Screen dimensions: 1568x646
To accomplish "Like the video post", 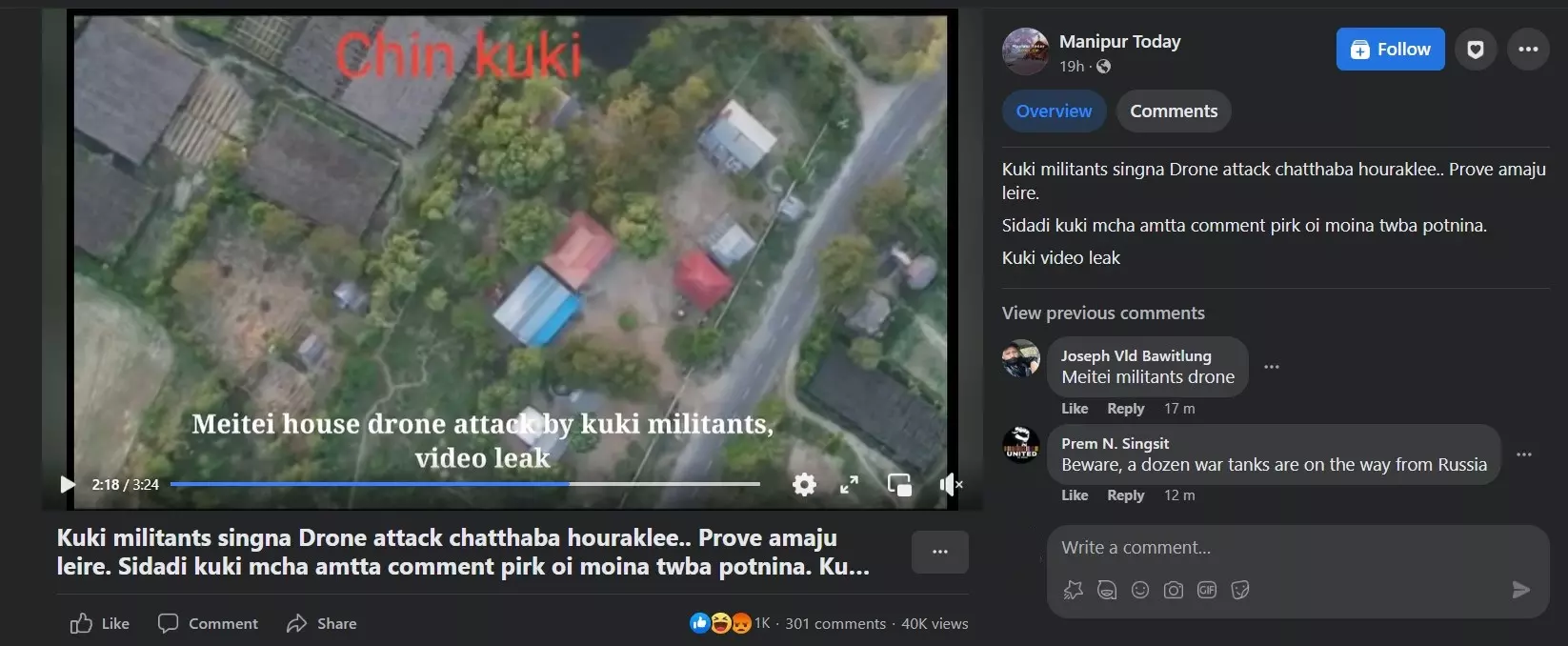I will (x=100, y=623).
